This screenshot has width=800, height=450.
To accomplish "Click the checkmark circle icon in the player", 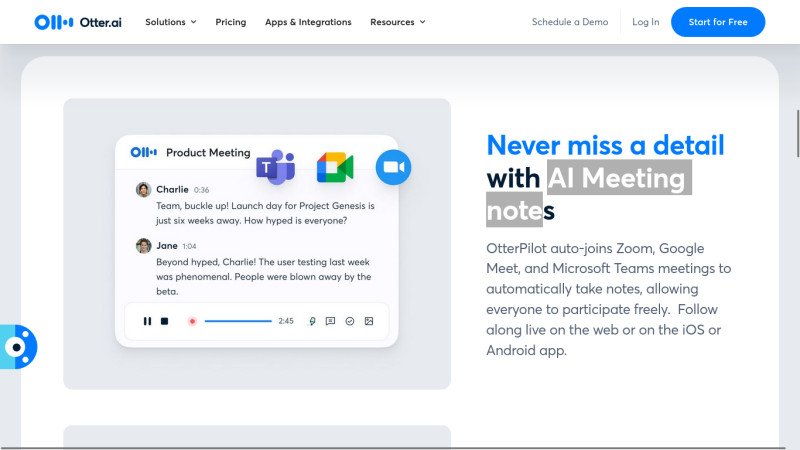I will [349, 321].
